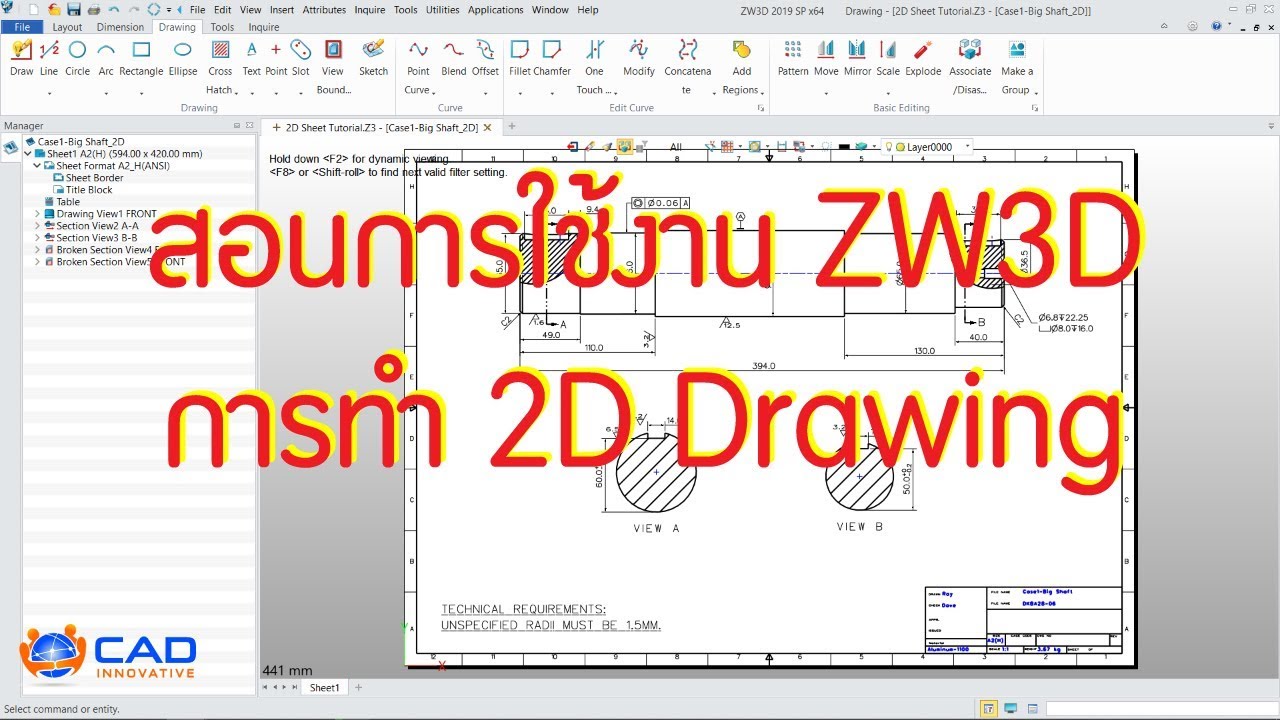Select Title Block in the Manager tree

point(89,190)
